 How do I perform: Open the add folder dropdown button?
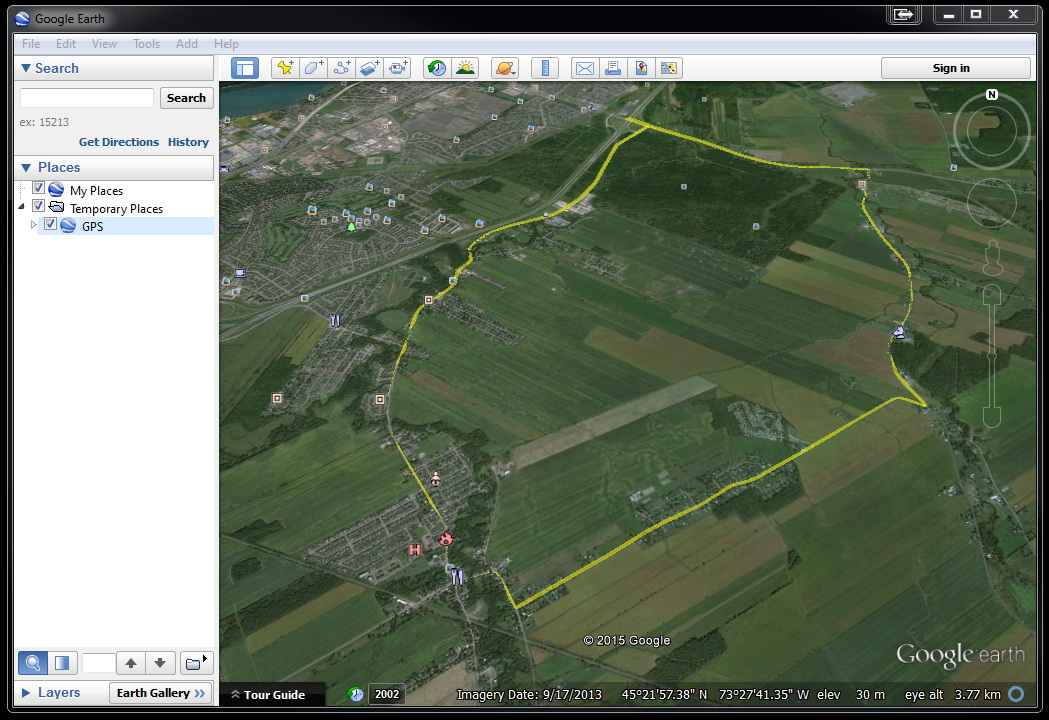click(x=196, y=663)
